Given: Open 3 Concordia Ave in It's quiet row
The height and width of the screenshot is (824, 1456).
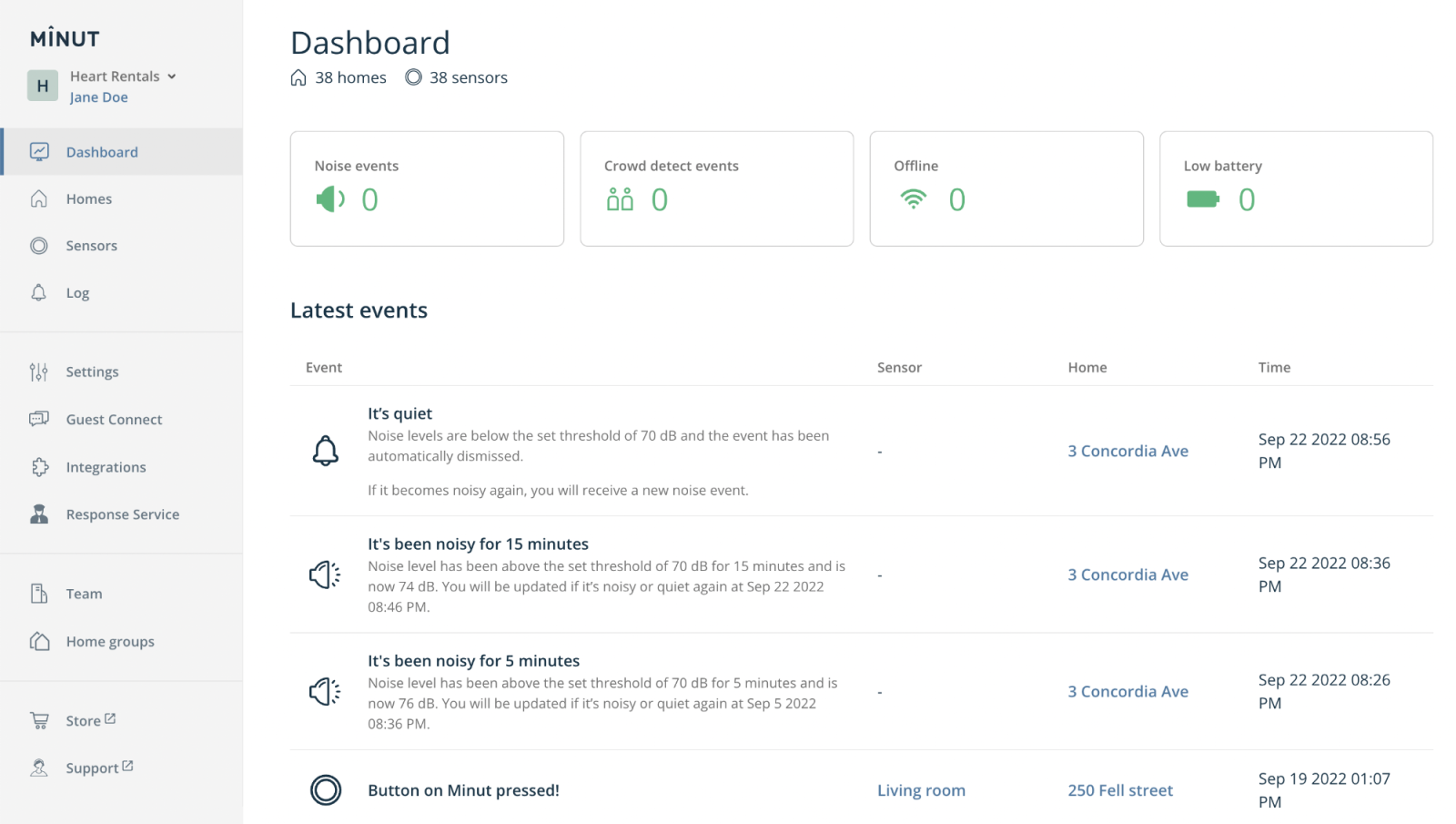Looking at the screenshot, I should click(1127, 451).
